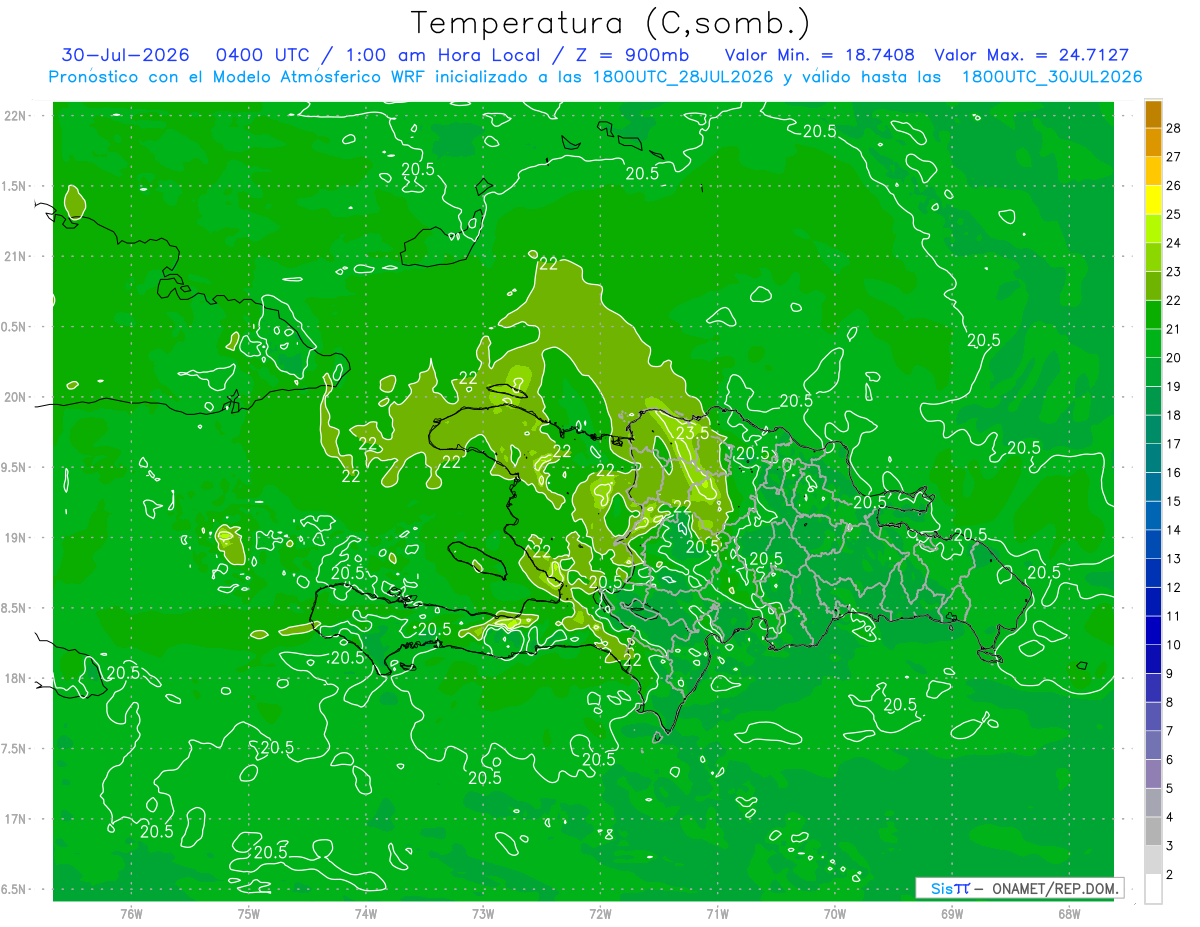The image size is (1200, 927).
Task: Click the '19N' latitude axis label
Action: pyautogui.click(x=15, y=538)
